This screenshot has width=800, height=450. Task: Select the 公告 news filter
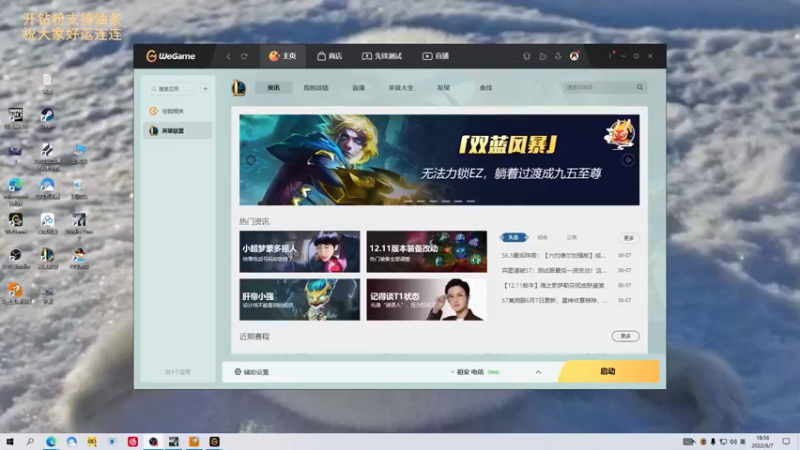571,237
